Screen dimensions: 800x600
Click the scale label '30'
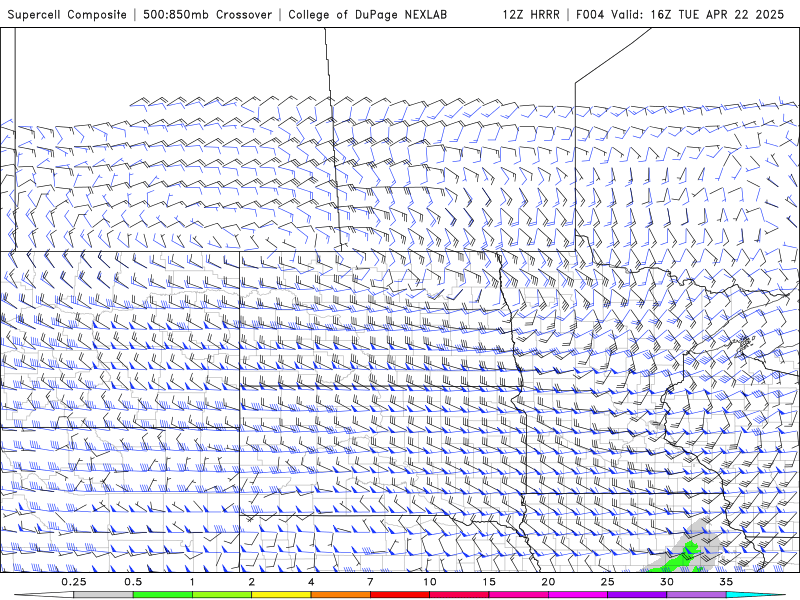click(666, 582)
